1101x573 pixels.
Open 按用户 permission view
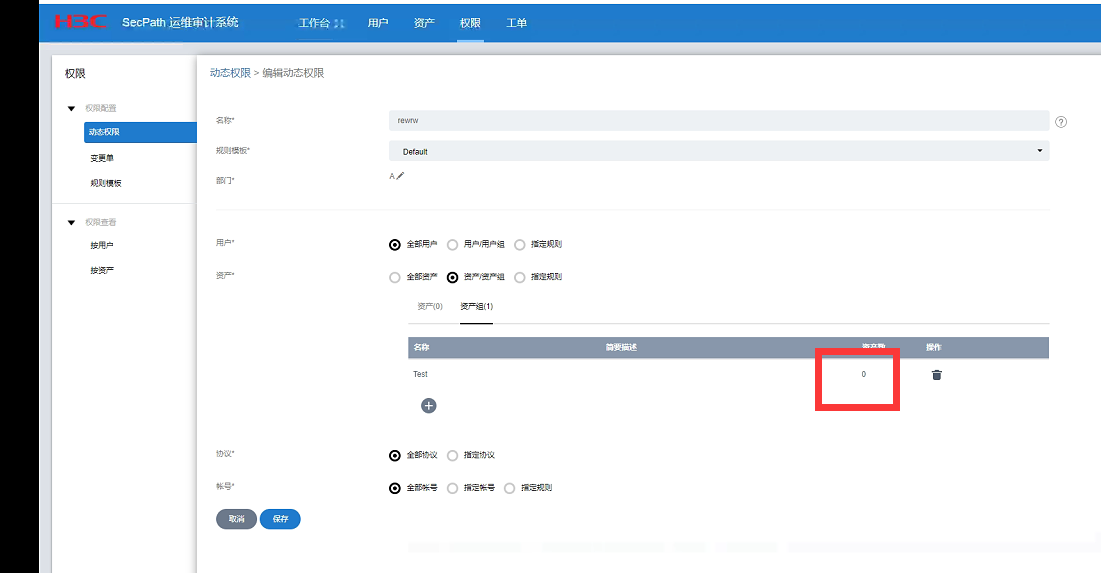(x=101, y=245)
